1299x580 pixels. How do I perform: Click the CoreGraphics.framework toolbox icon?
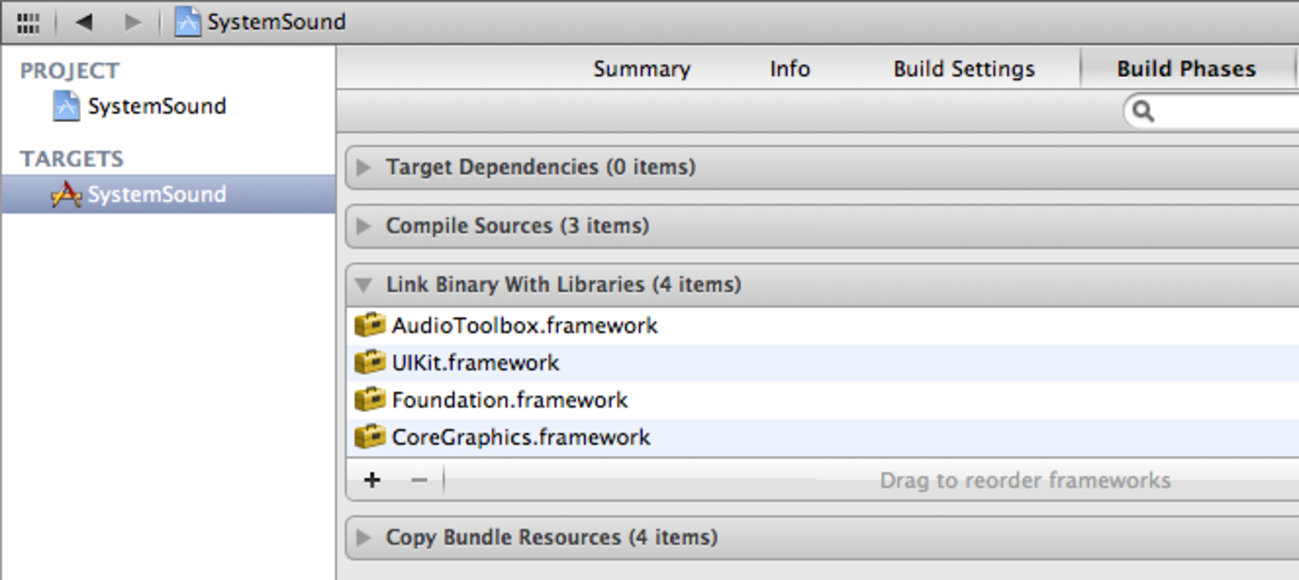[x=370, y=437]
